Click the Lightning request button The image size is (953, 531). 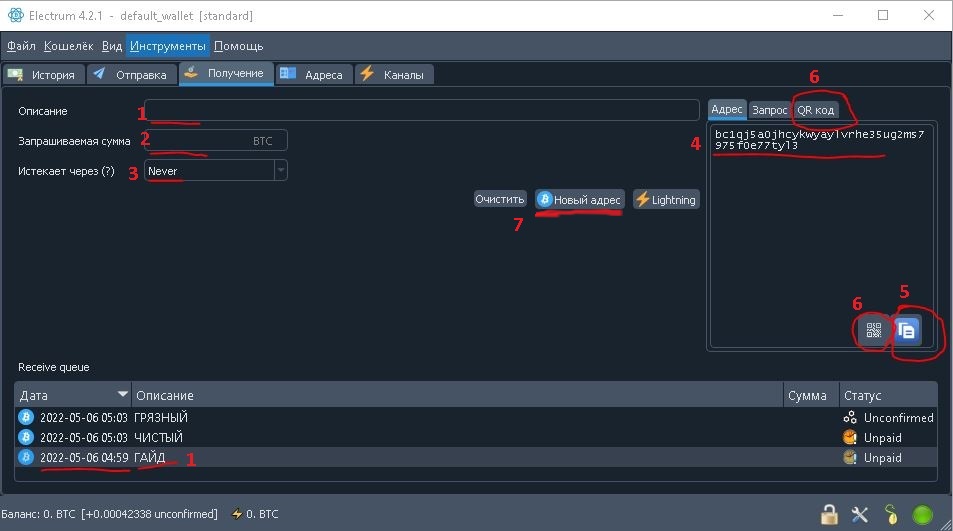point(665,200)
